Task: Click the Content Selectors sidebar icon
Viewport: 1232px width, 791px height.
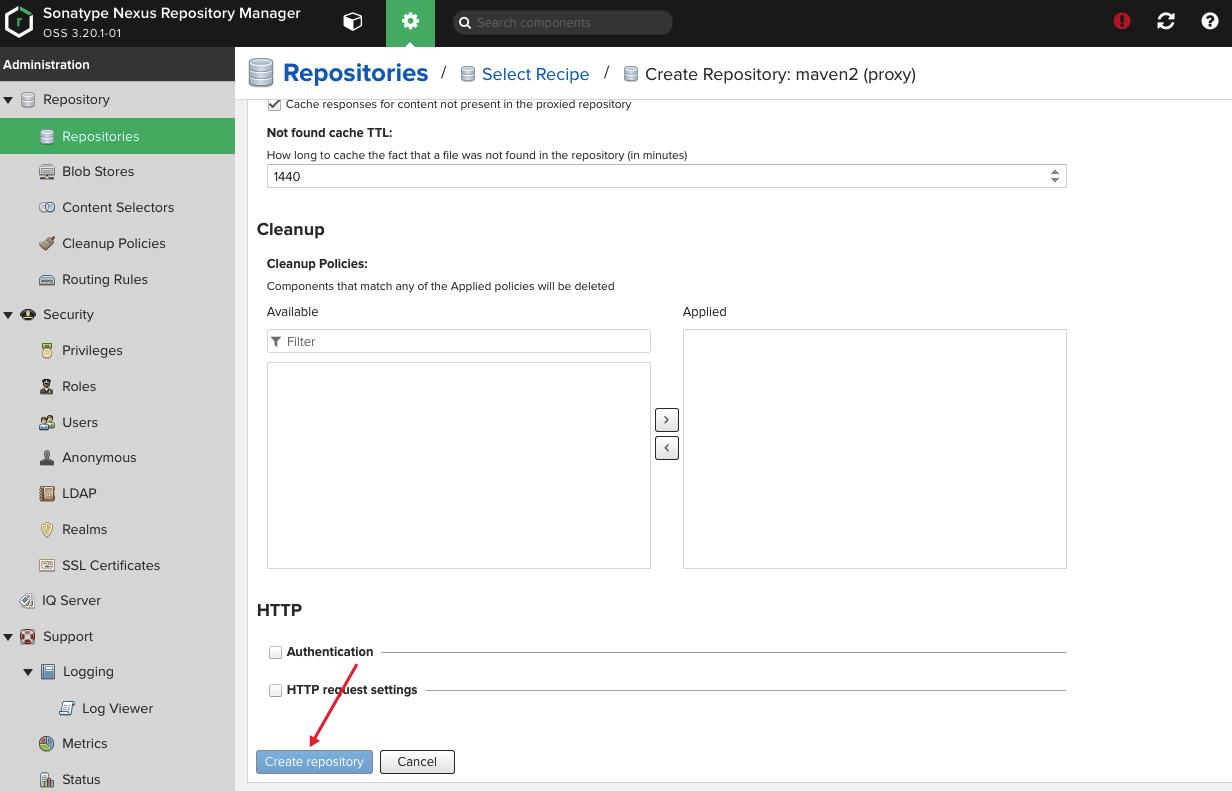Action: 47,208
